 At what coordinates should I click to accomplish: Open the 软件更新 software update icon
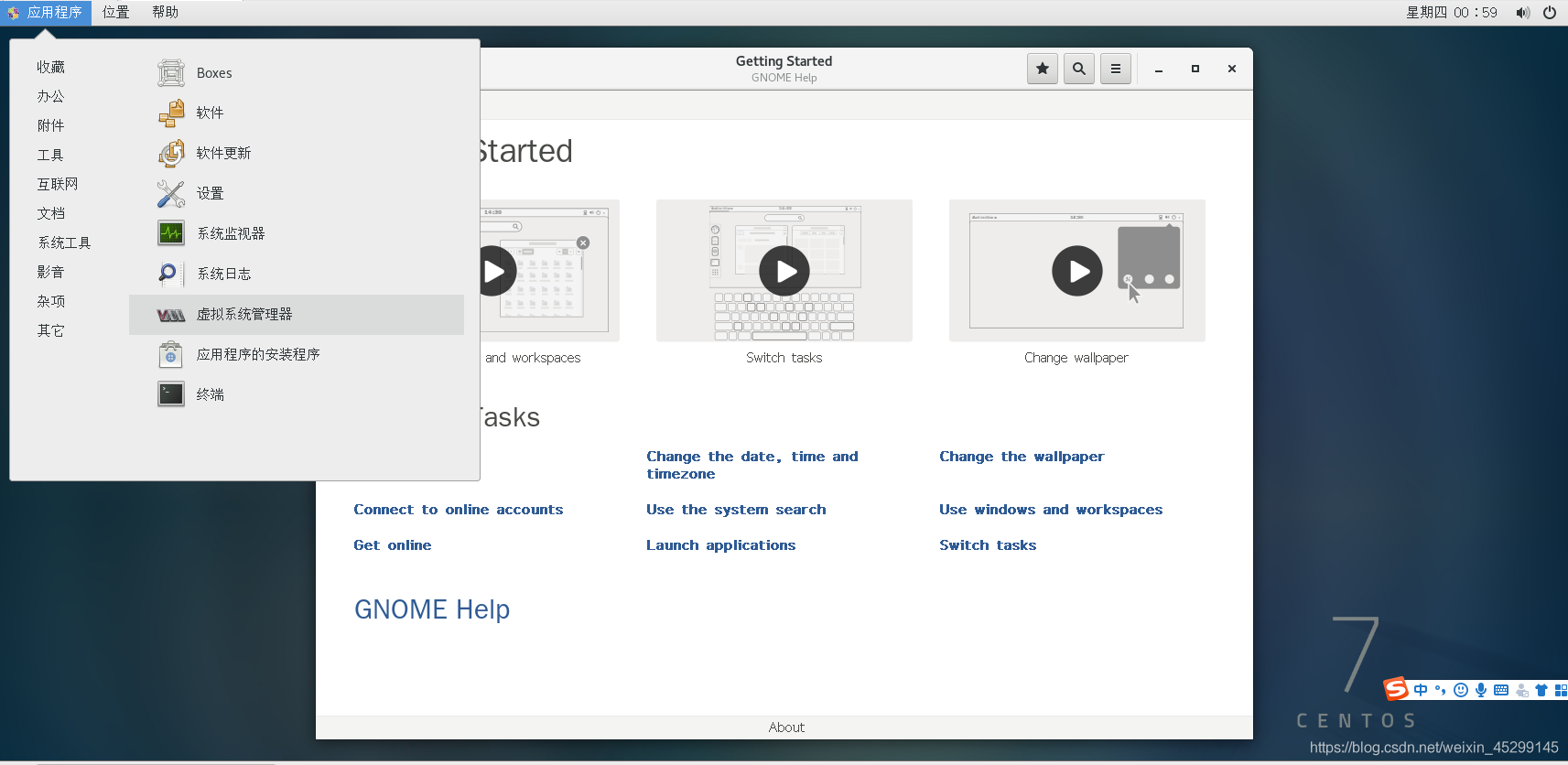[x=171, y=153]
